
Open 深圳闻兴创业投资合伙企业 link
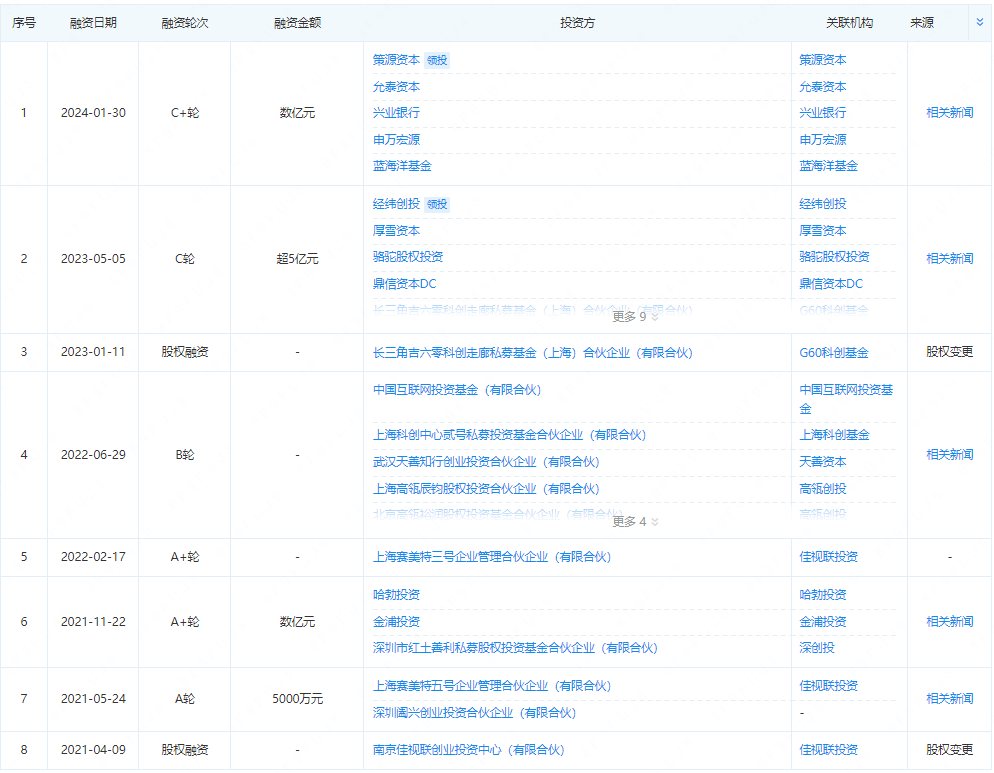click(474, 713)
